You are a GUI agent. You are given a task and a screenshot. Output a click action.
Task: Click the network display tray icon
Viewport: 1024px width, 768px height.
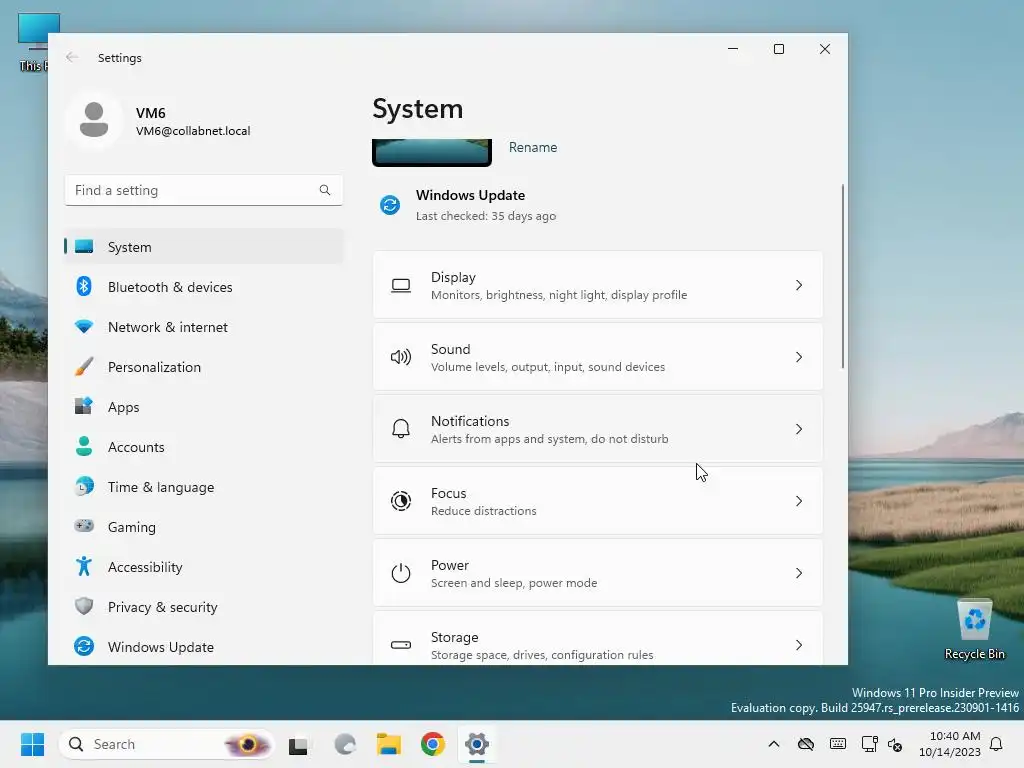click(x=869, y=744)
